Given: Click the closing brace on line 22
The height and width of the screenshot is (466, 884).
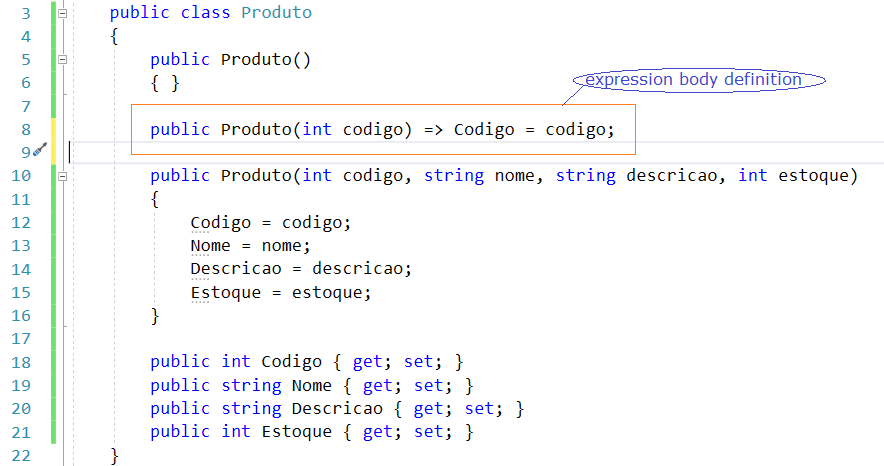Looking at the screenshot, I should click(x=115, y=455).
